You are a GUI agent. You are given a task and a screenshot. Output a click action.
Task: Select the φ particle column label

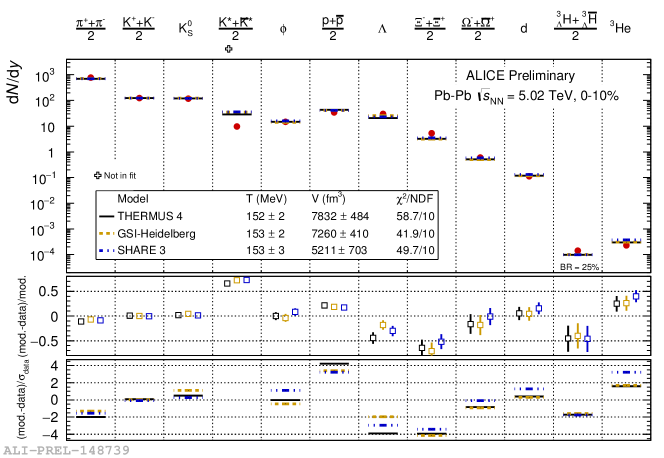(x=283, y=29)
